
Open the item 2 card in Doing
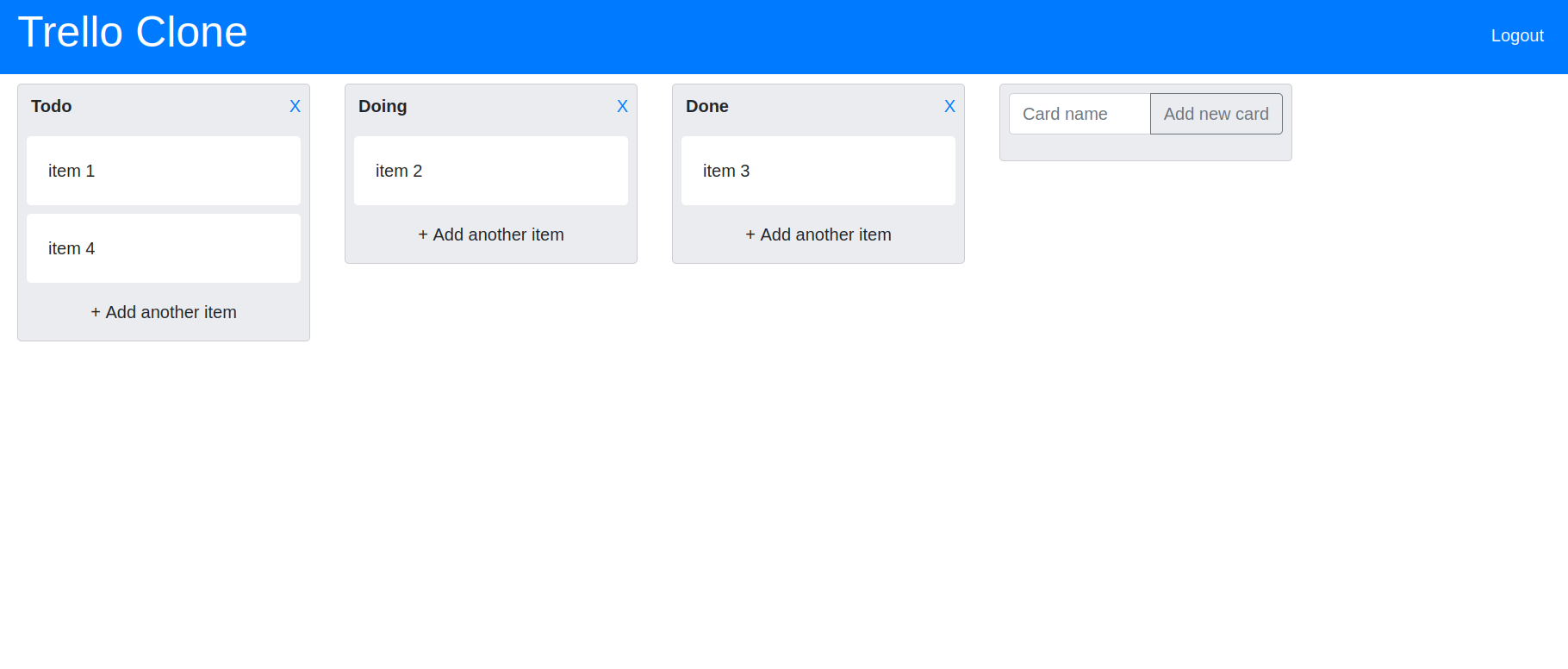(x=491, y=171)
